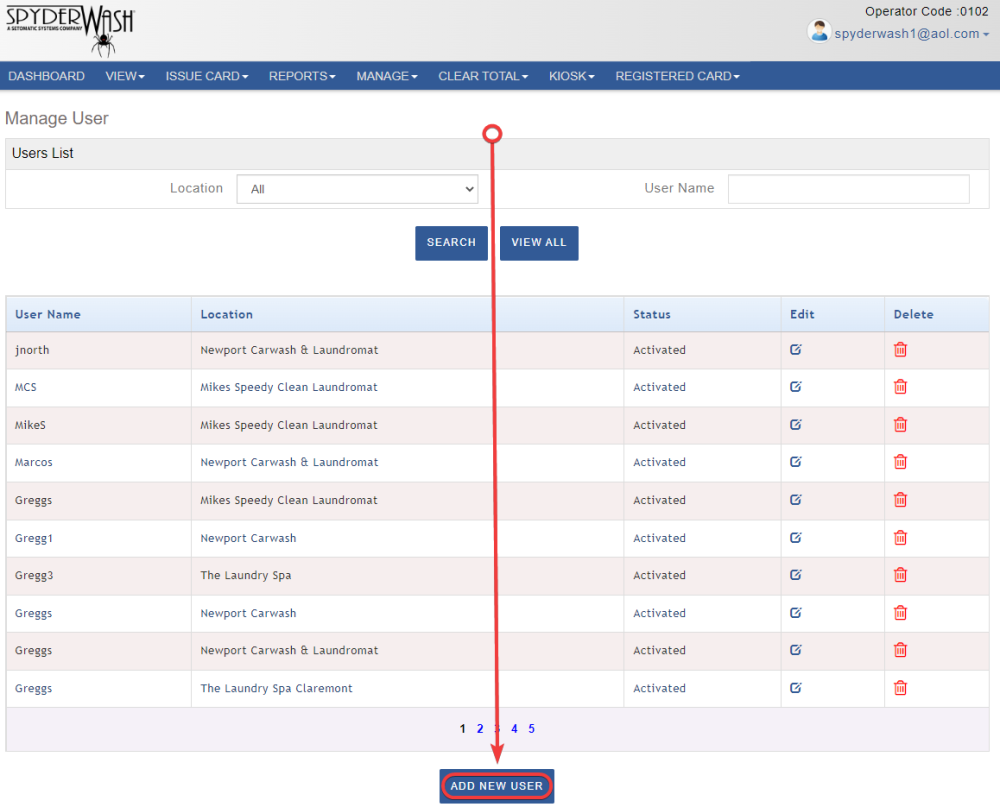Jump to results page 4
Image resolution: width=1000 pixels, height=807 pixels.
(514, 729)
